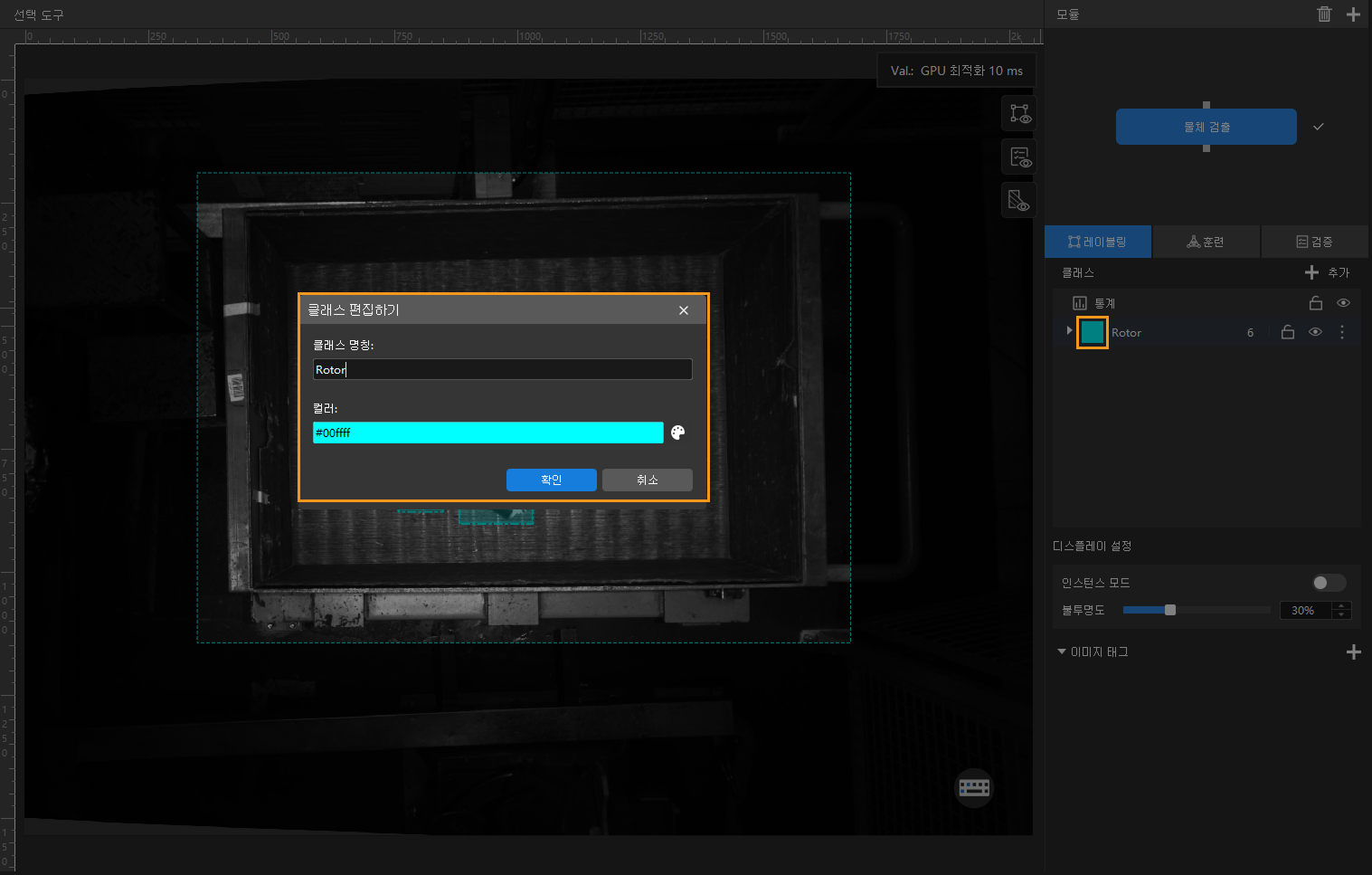Increase opacity value with stepper arrow
The width and height of the screenshot is (1372, 875).
[x=1342, y=605]
